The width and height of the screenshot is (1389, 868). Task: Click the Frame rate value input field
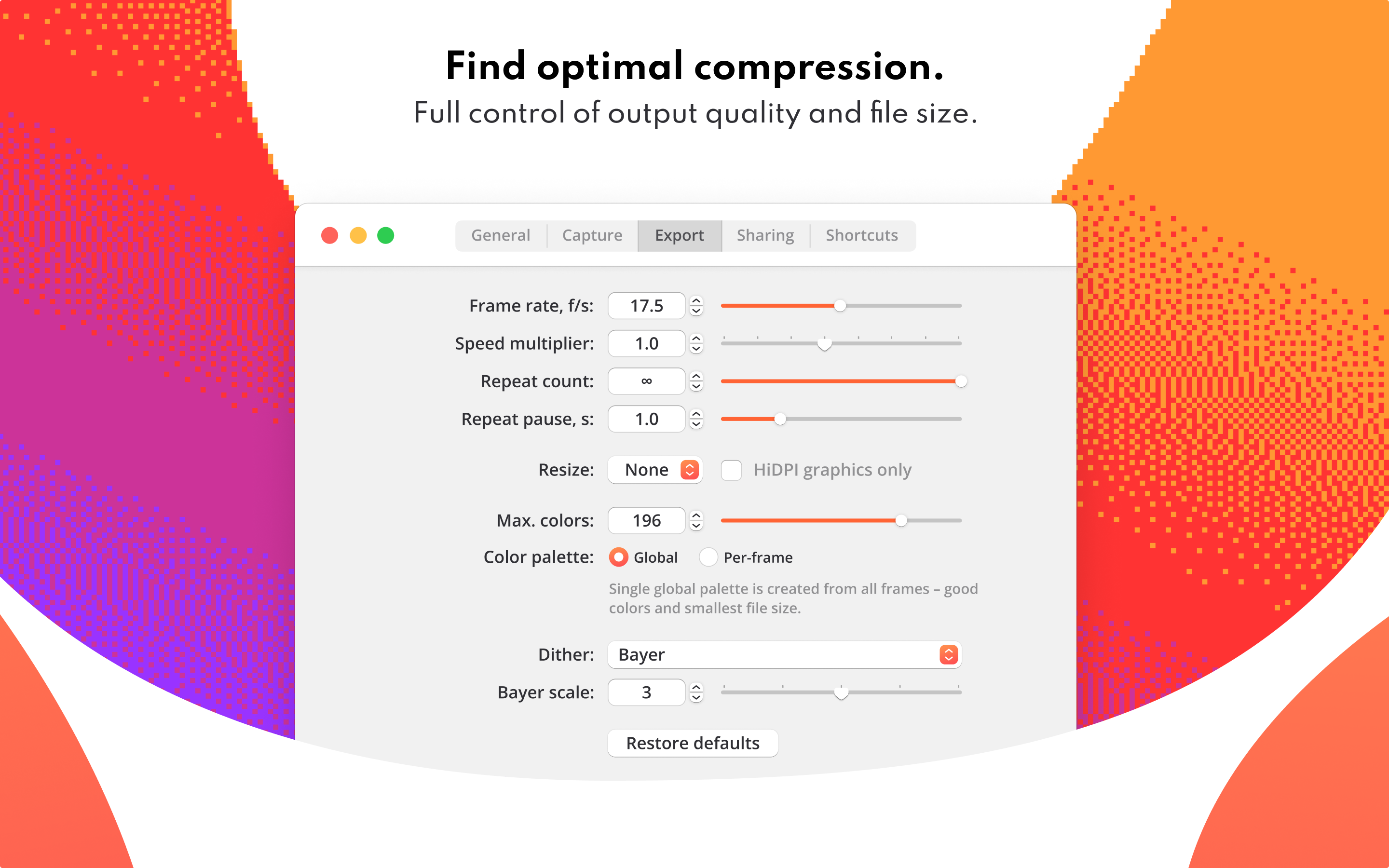pos(646,306)
